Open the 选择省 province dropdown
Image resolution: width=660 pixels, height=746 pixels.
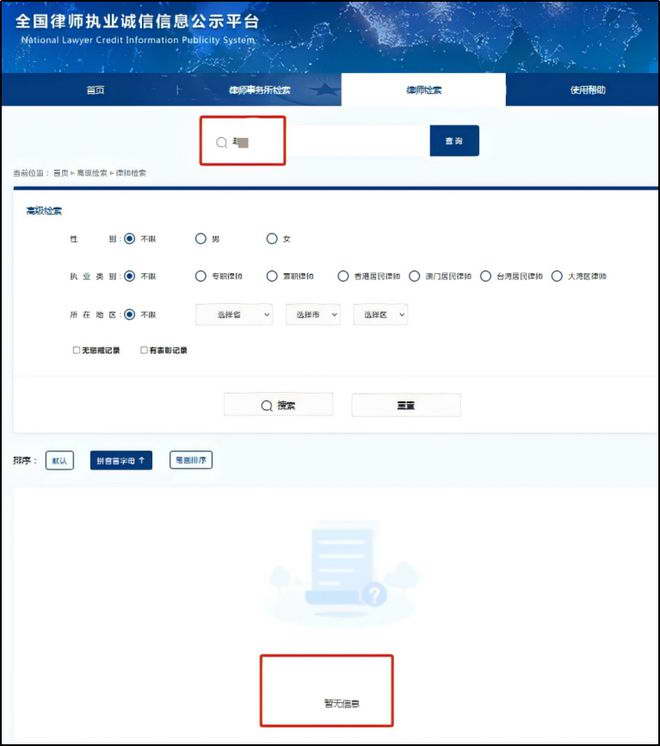point(233,314)
